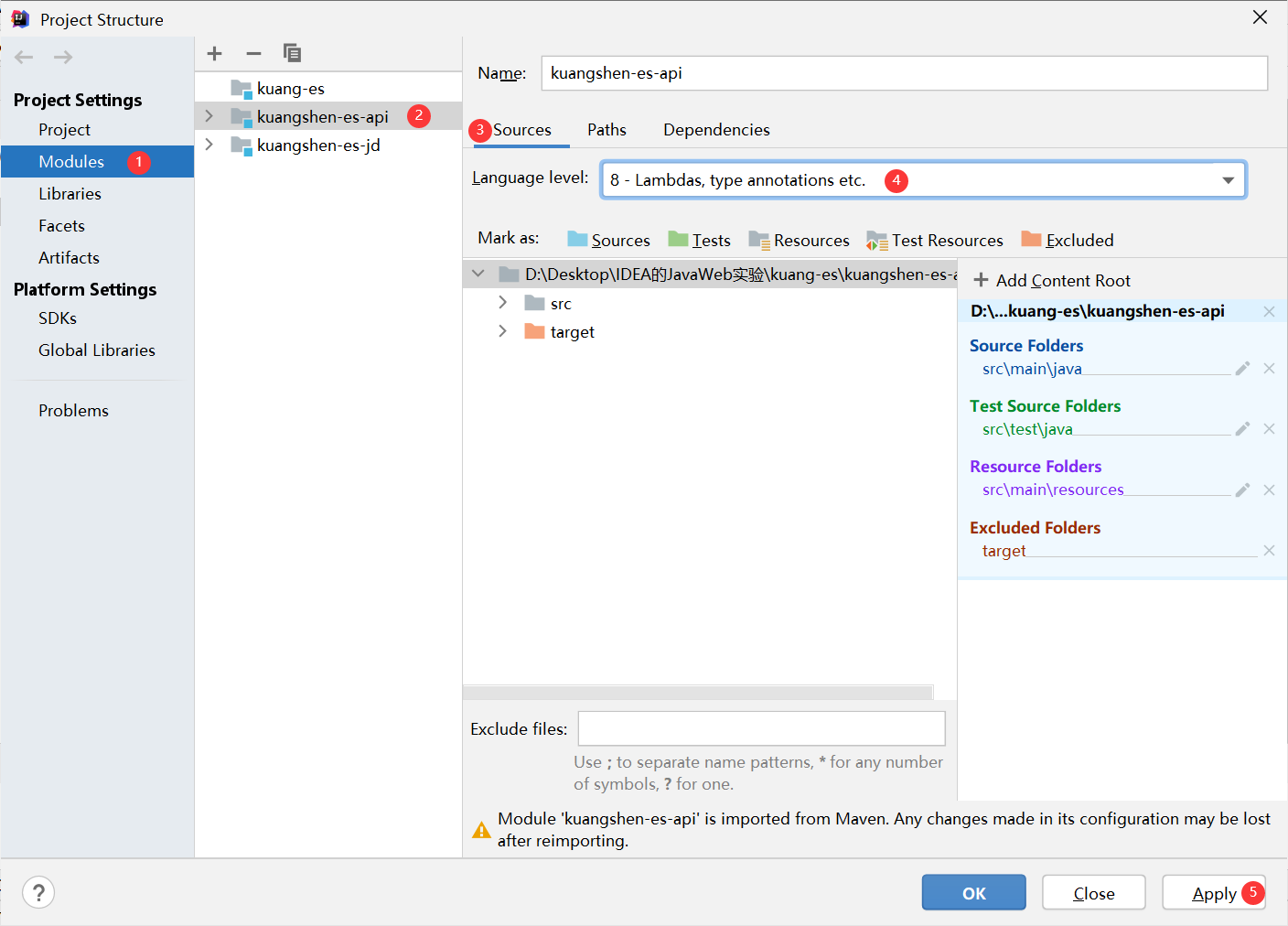This screenshot has height=926, width=1288.
Task: Open the Language level dropdown
Action: (x=1228, y=180)
